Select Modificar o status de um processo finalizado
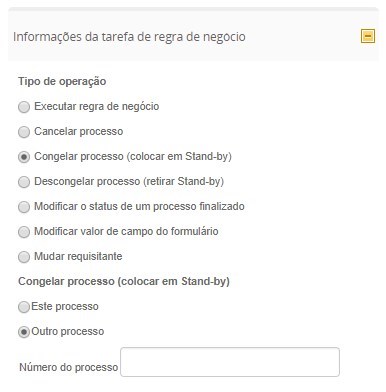The height and width of the screenshot is (392, 386). coord(24,207)
